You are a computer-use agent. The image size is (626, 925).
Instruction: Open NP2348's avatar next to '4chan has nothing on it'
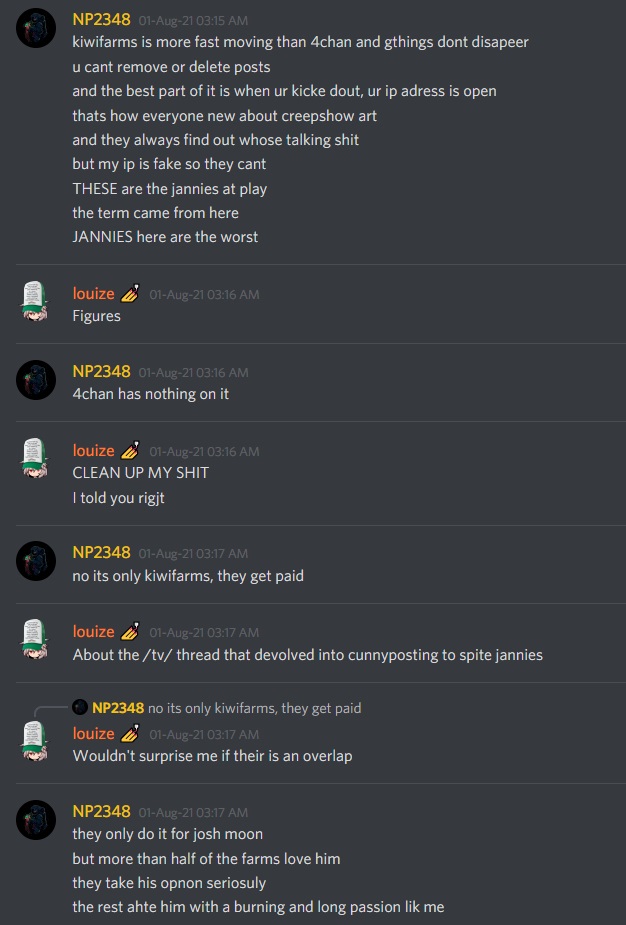[x=36, y=380]
